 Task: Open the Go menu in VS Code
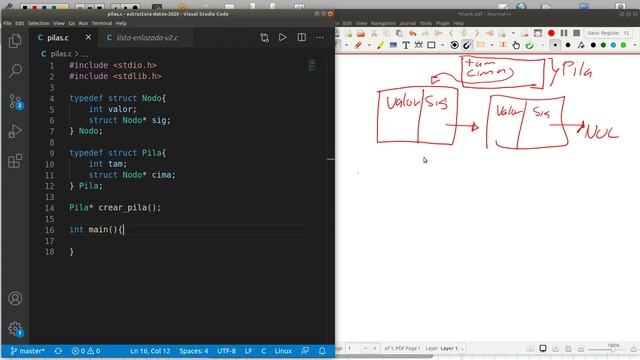click(72, 23)
